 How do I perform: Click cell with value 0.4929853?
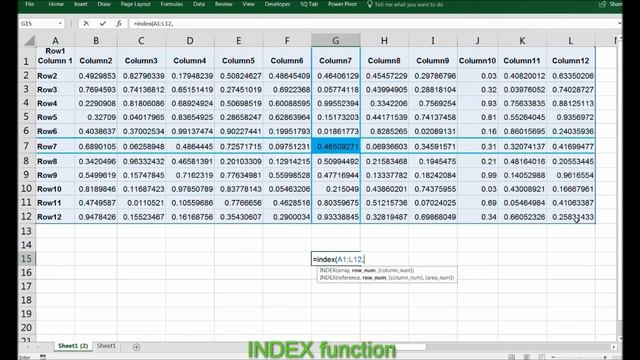pyautogui.click(x=96, y=76)
